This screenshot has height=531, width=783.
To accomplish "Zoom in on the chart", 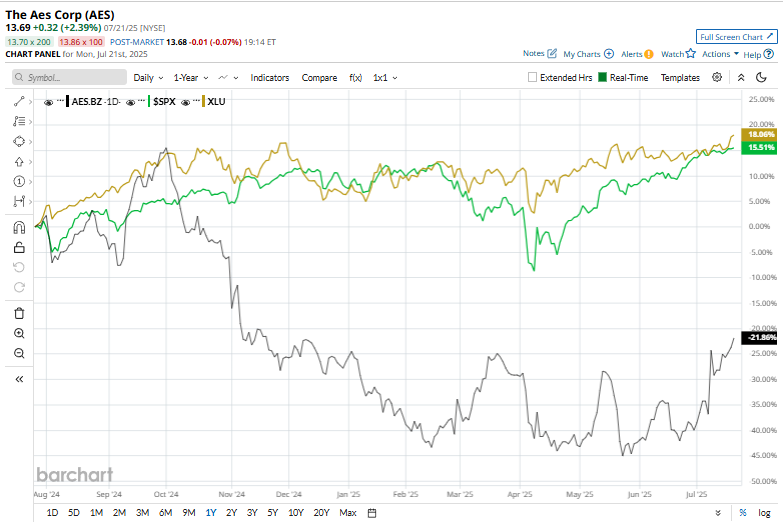I will [19, 333].
